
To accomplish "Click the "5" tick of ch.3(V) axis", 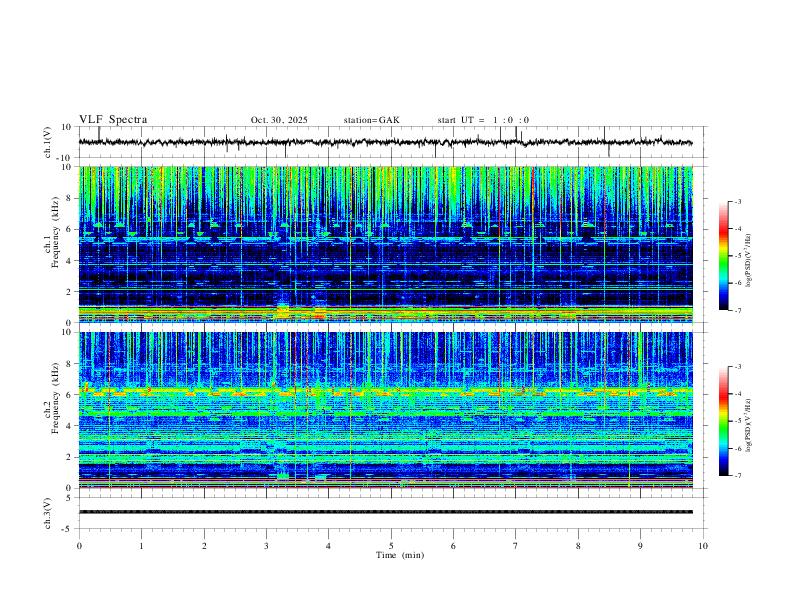I will (x=70, y=498).
